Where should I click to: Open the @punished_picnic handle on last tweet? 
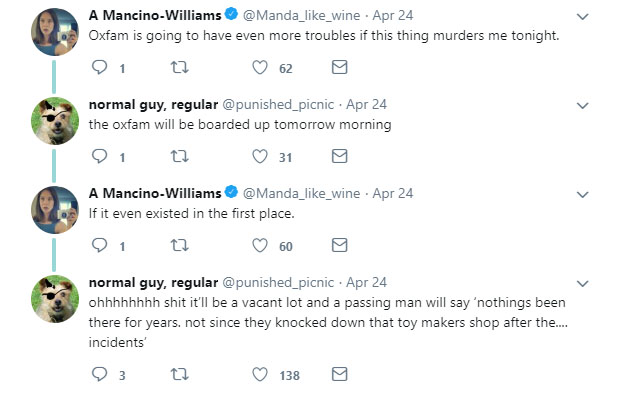click(x=282, y=283)
